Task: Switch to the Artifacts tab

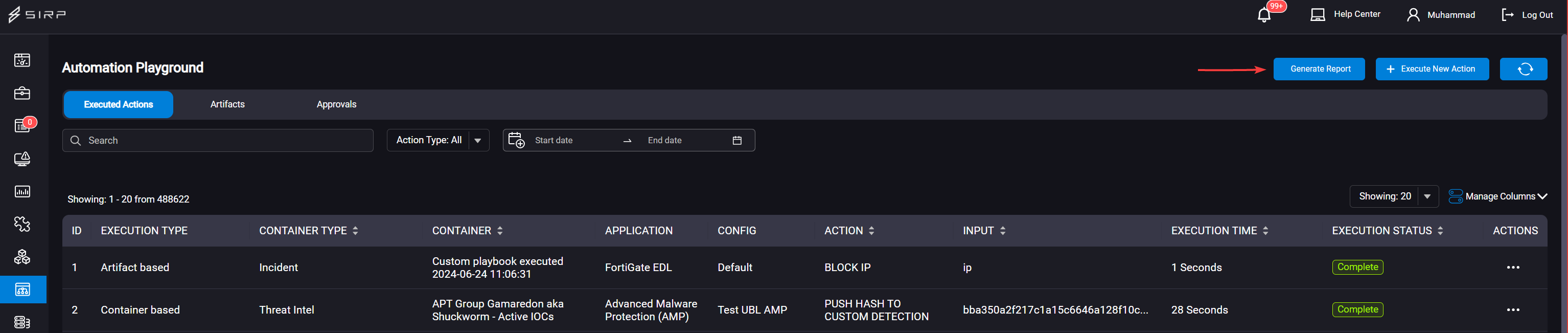Action: [227, 104]
